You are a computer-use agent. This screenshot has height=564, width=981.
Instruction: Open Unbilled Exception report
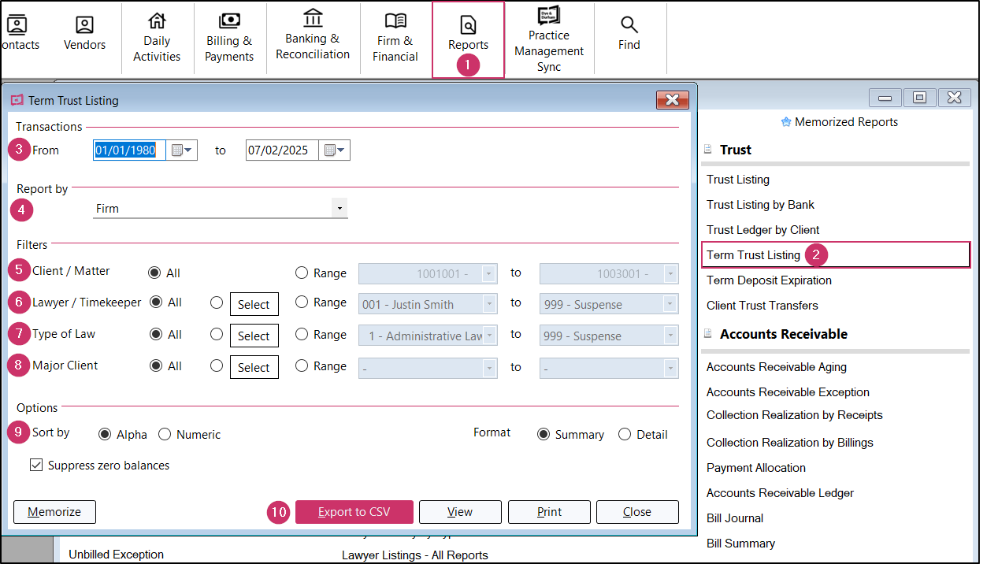pyautogui.click(x=116, y=555)
